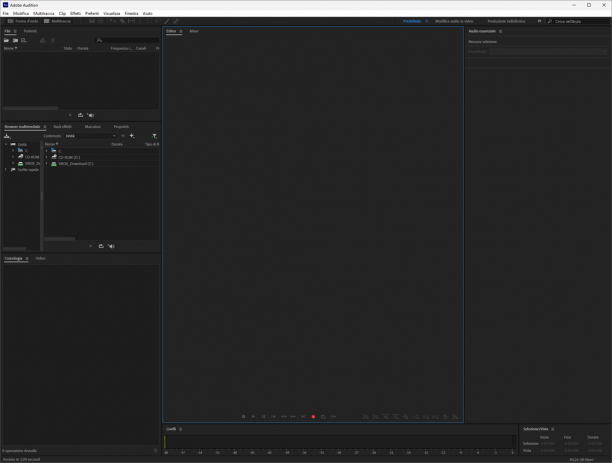The width and height of the screenshot is (612, 463).
Task: Open the Multitraccia menu
Action: tap(44, 13)
